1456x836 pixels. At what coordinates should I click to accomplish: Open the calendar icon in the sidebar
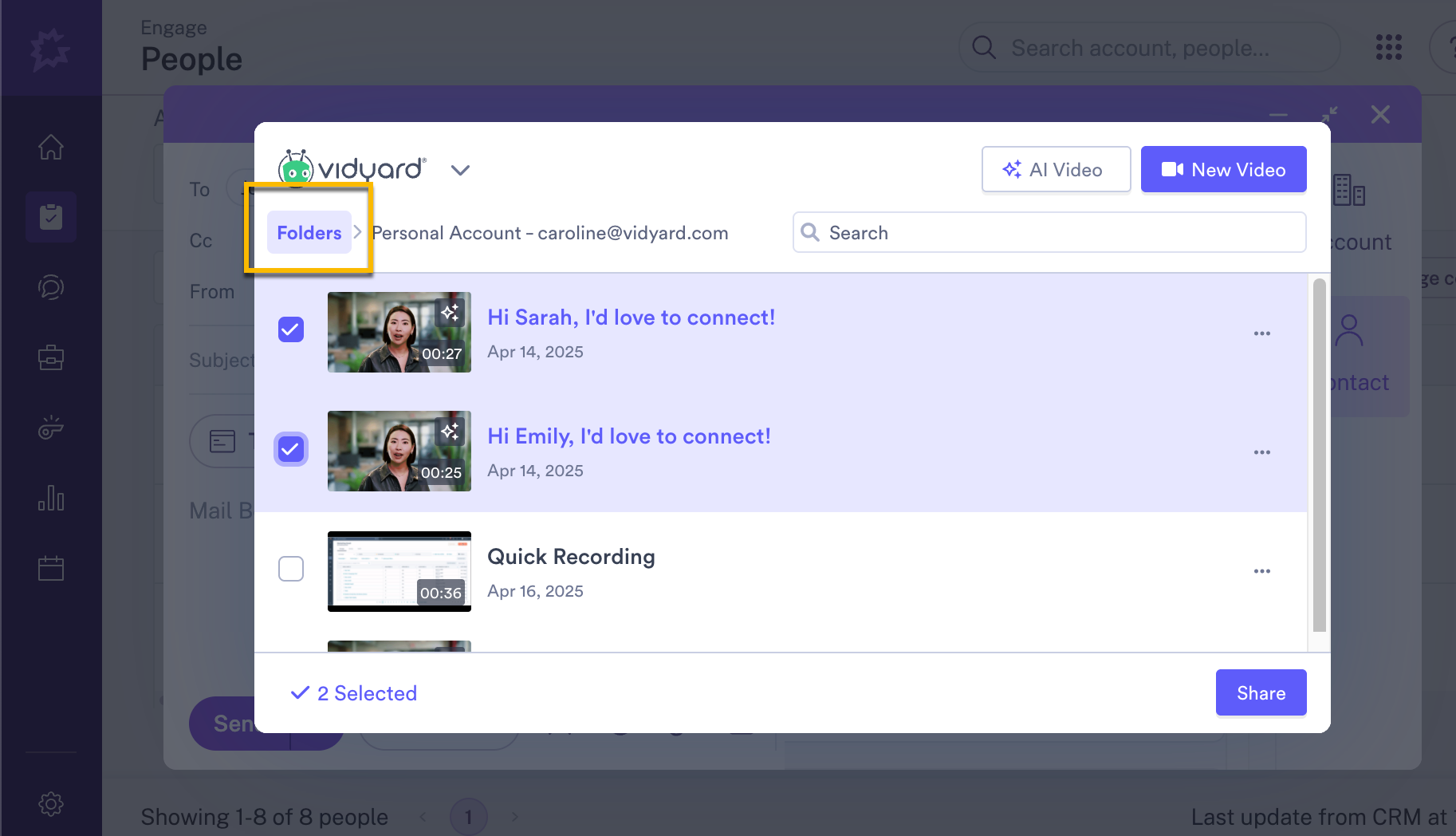click(x=51, y=568)
